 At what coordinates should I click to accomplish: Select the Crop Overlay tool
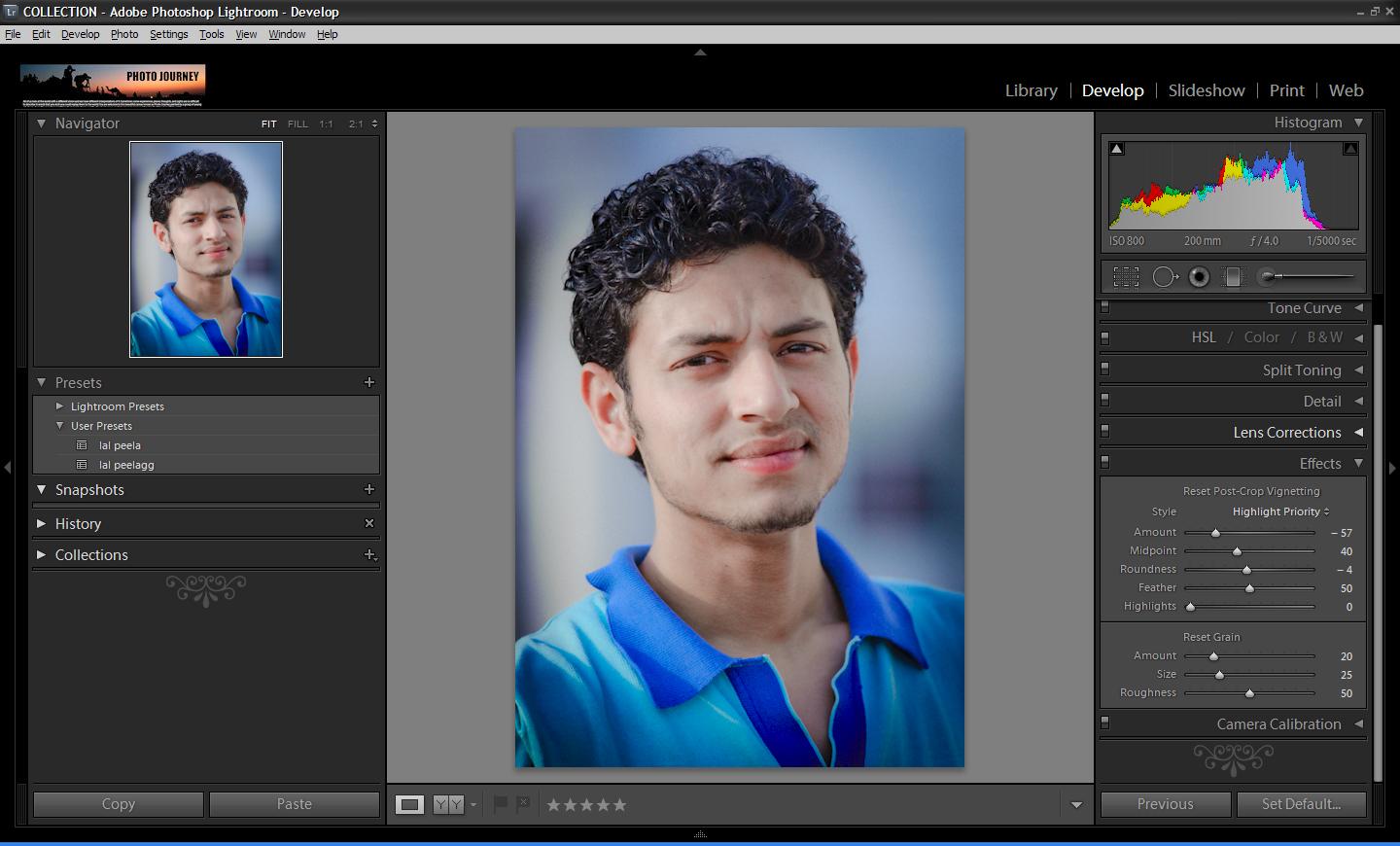pyautogui.click(x=1126, y=277)
